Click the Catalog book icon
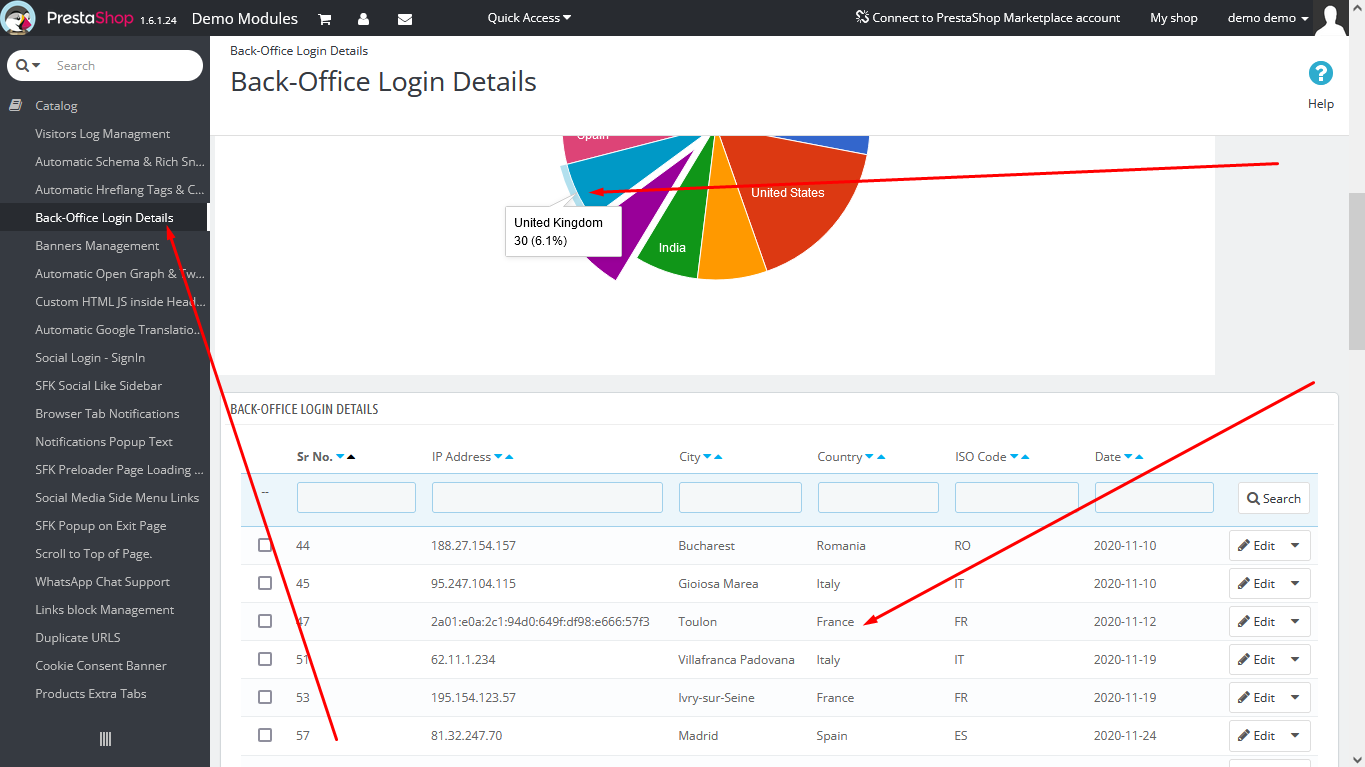This screenshot has width=1365, height=767. (x=16, y=105)
